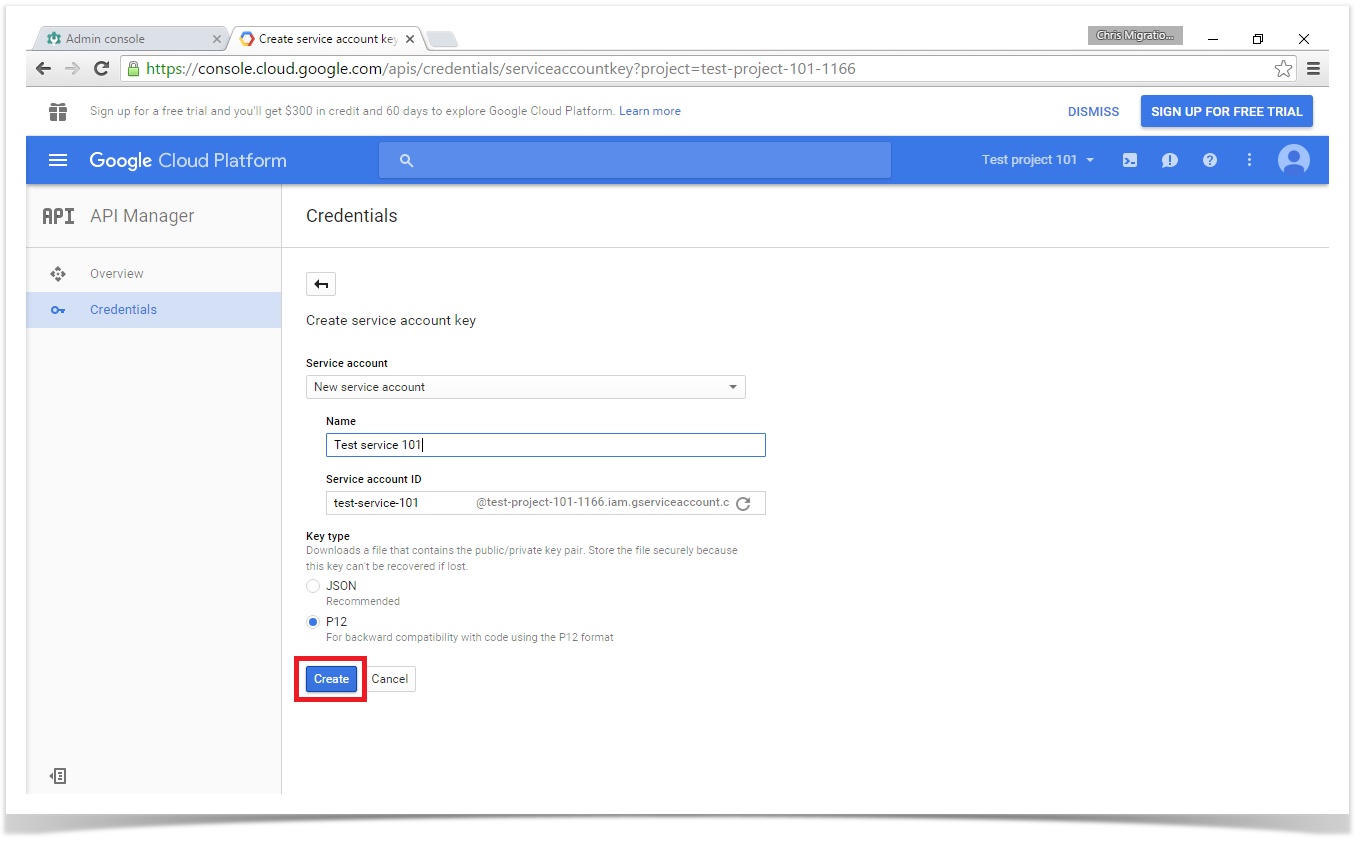Go back with browser back arrow
Screen dimensions: 1363x843
pyautogui.click(x=43, y=69)
